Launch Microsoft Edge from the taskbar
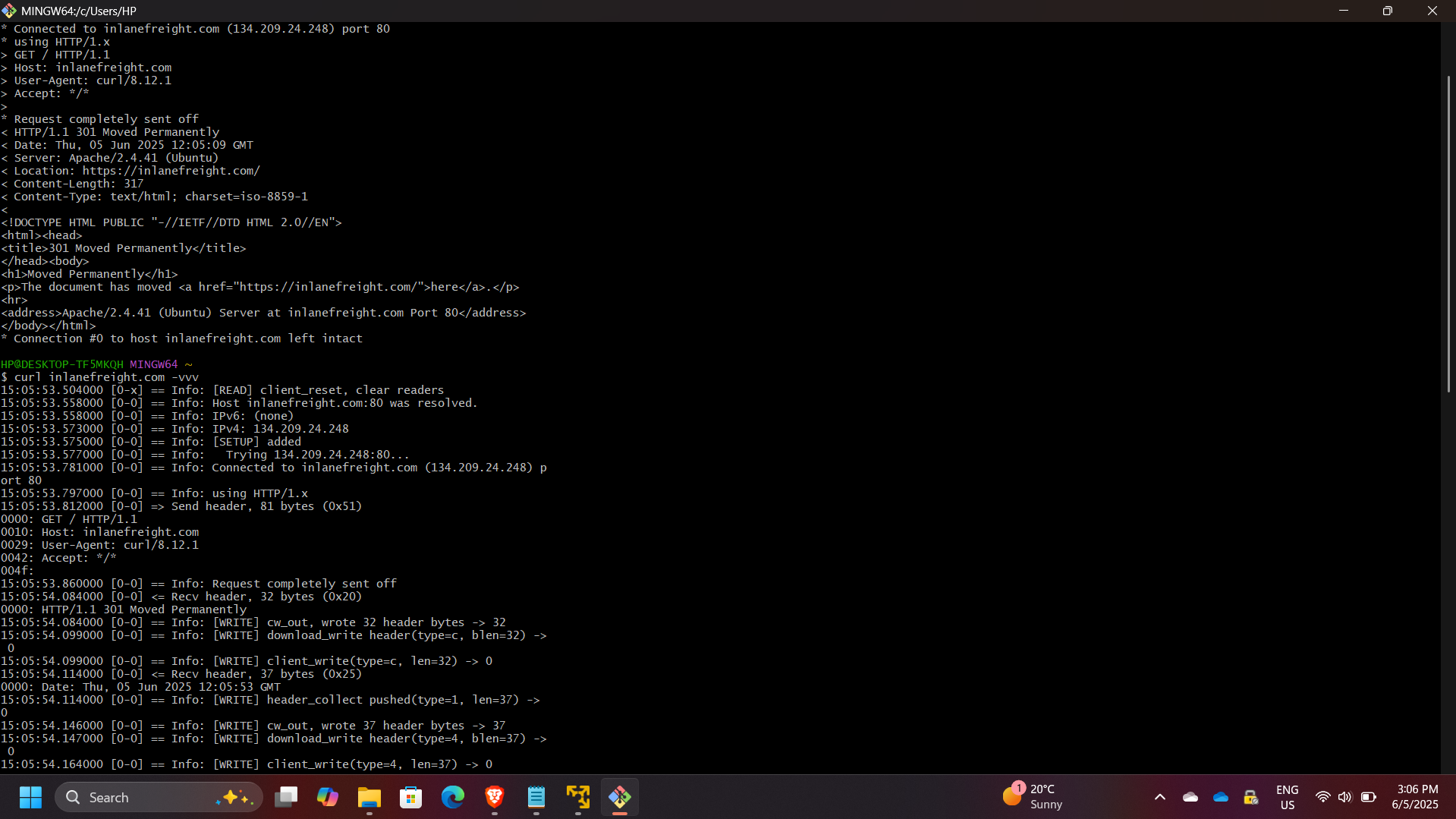Screen dimensions: 1456x819 point(452,798)
